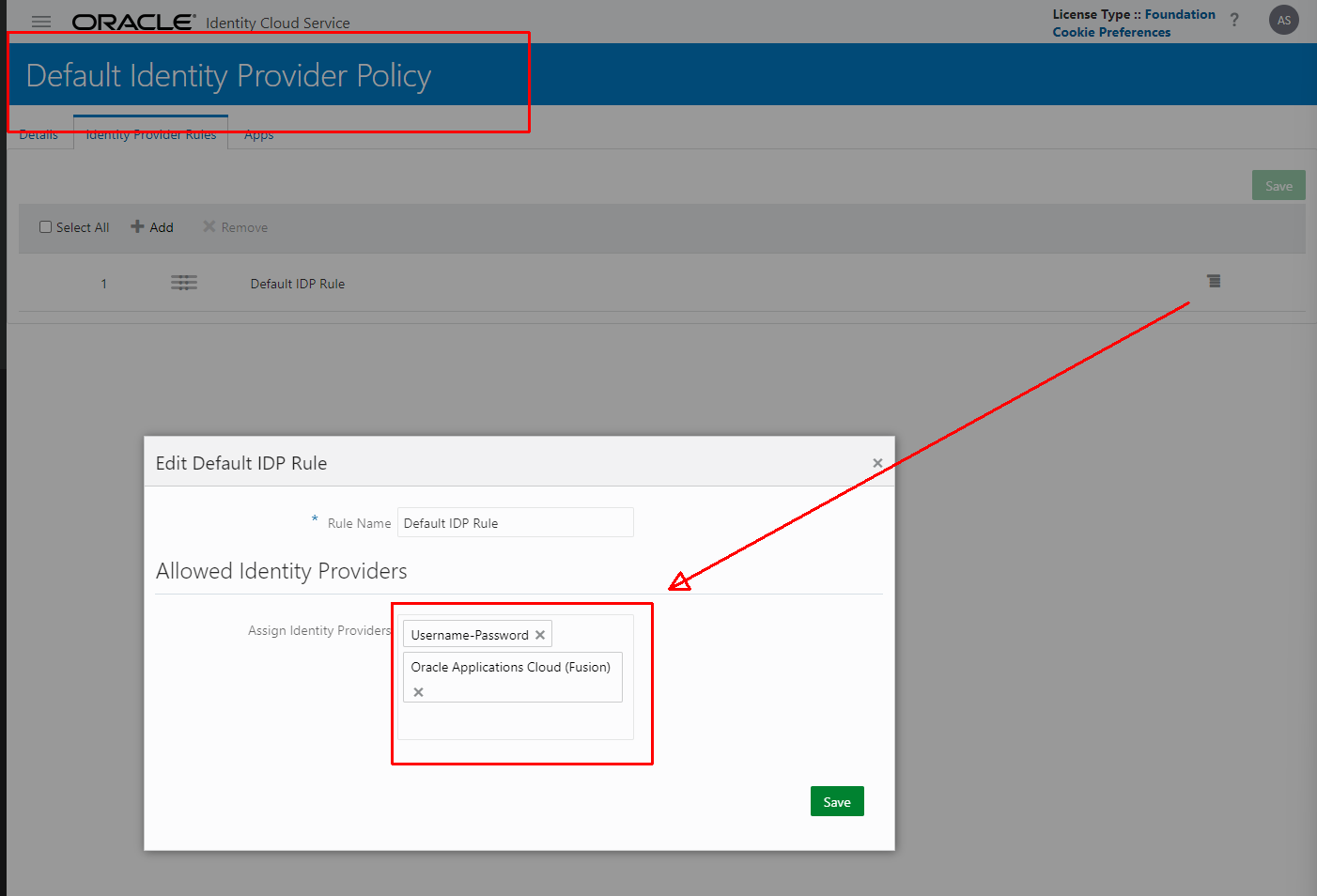The image size is (1317, 896).
Task: Open Cookie Preferences link
Action: pyautogui.click(x=1111, y=32)
